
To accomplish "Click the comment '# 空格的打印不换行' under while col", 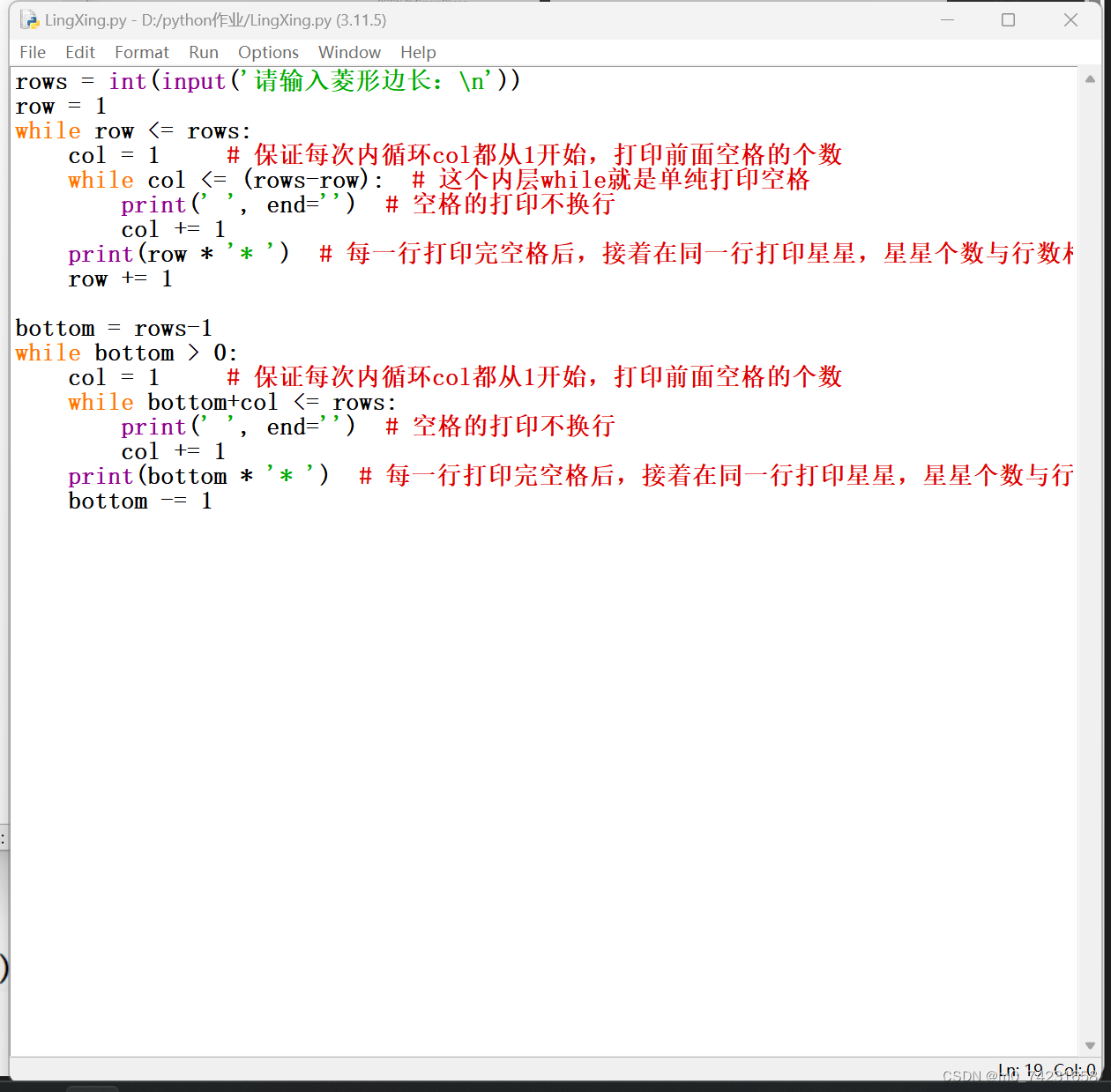I will tap(500, 204).
